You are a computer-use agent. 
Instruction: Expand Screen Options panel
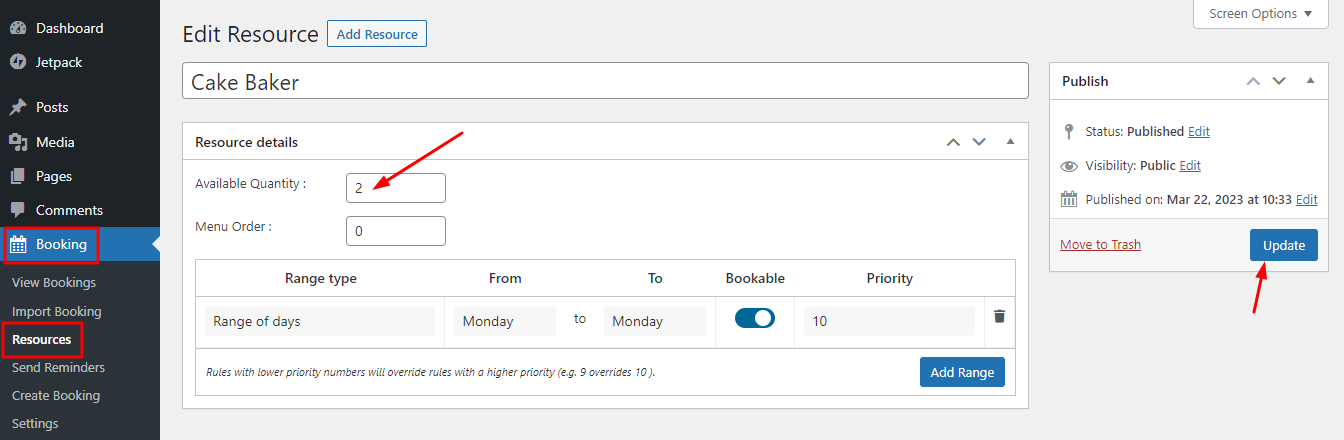pyautogui.click(x=1260, y=14)
